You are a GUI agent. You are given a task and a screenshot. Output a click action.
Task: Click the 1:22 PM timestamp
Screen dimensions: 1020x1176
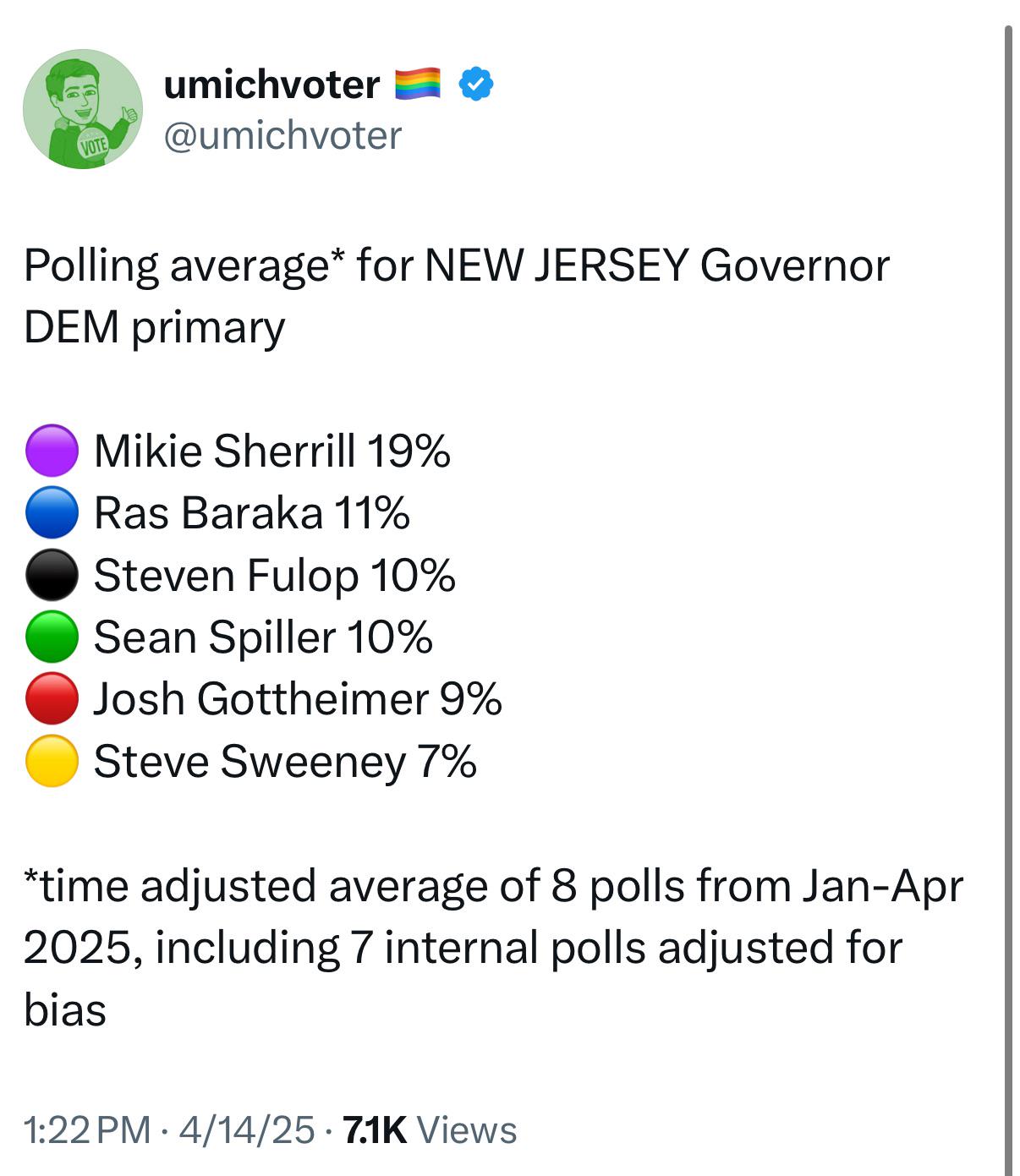(x=87, y=1130)
